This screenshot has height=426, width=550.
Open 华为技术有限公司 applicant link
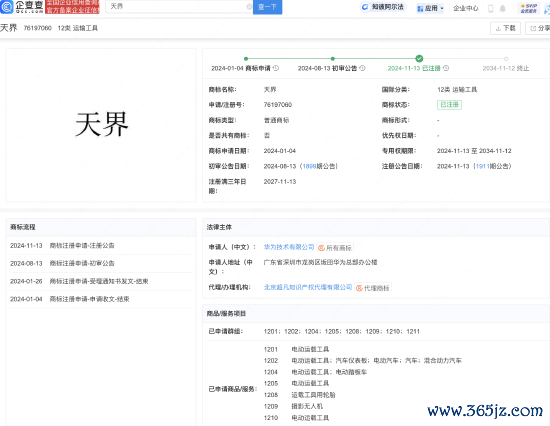289,247
